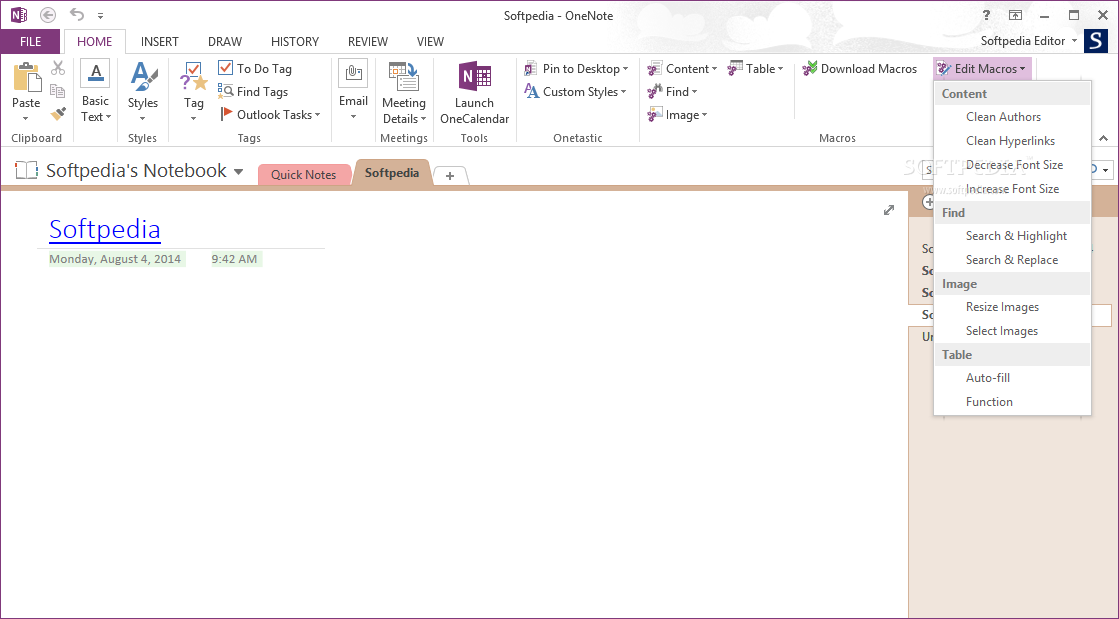Open the Content macros dropdown
This screenshot has height=619, width=1119.
(x=682, y=69)
